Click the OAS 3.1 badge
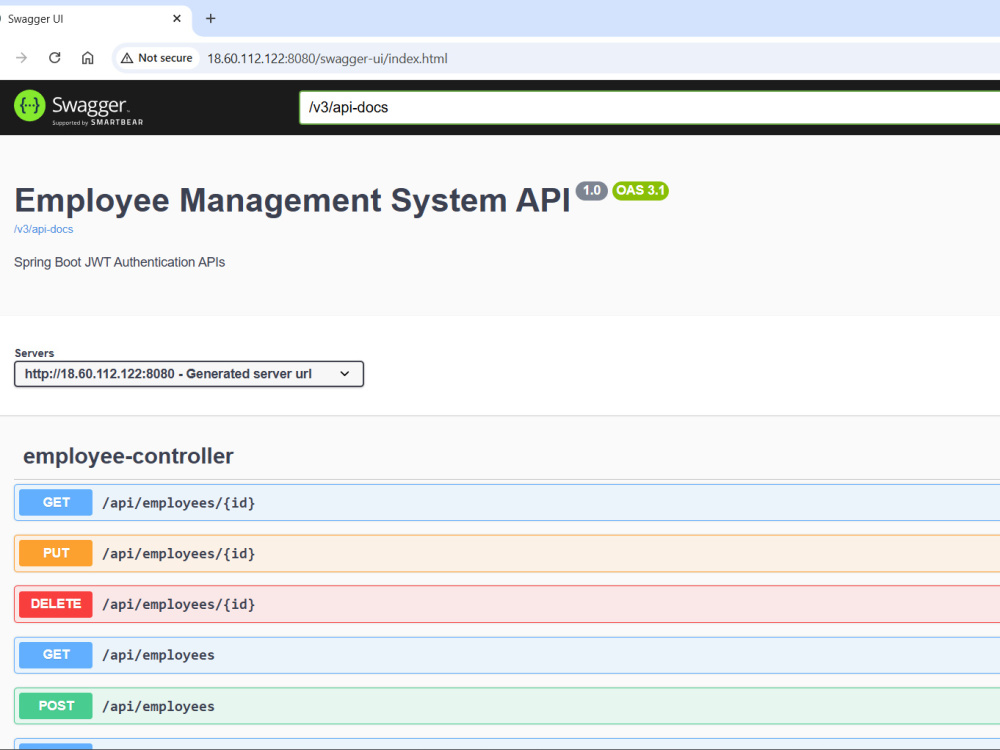This screenshot has width=1000, height=750. (640, 190)
